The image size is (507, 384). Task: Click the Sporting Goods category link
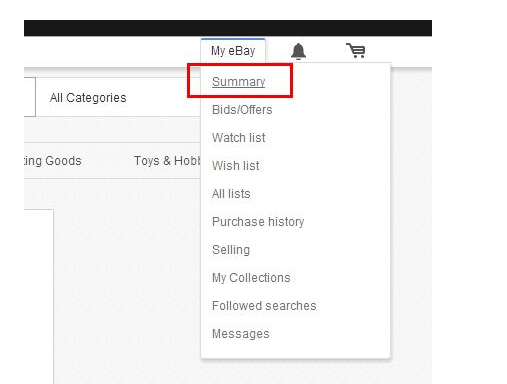click(x=53, y=161)
